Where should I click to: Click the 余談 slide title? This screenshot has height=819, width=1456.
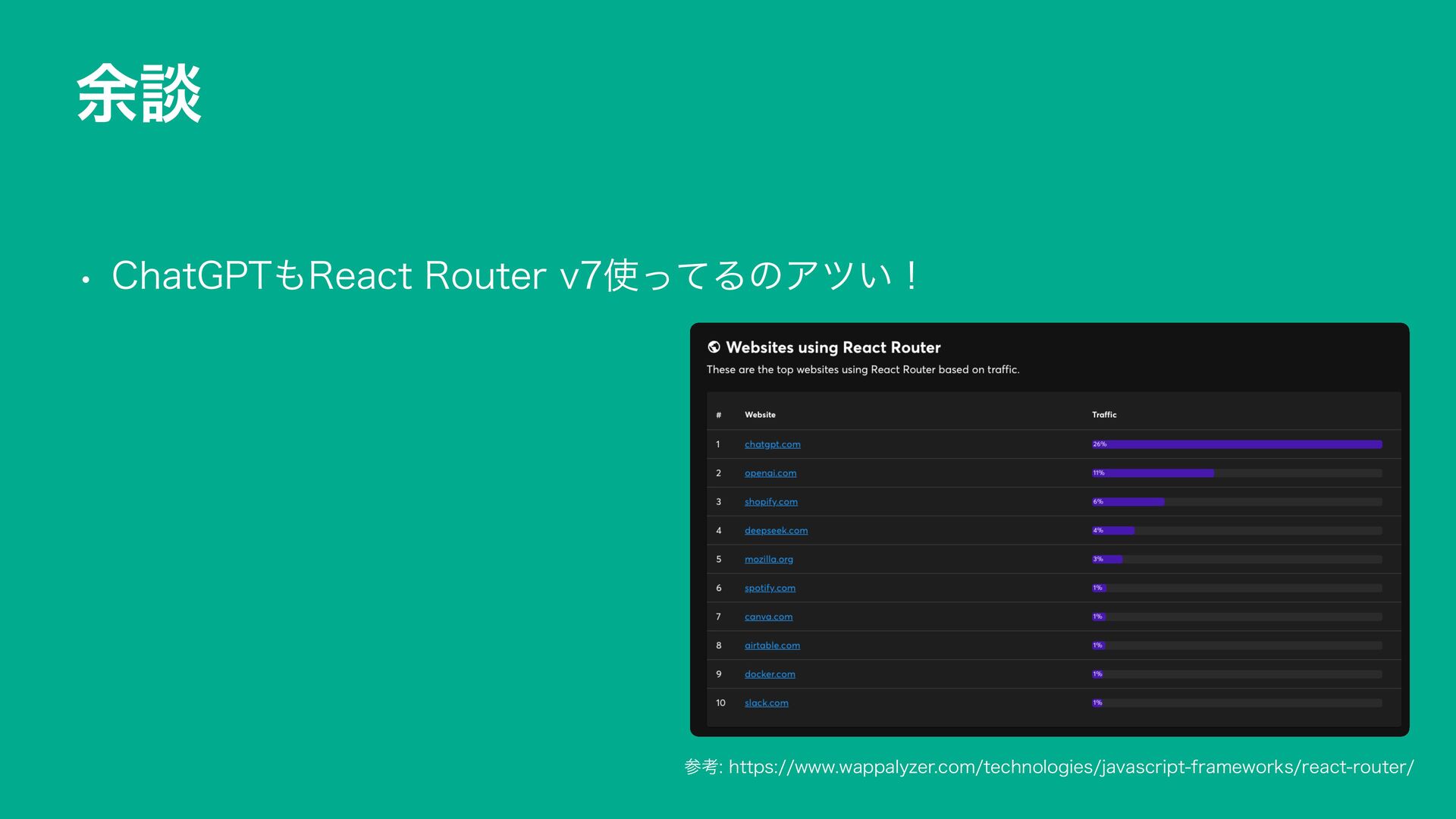pyautogui.click(x=139, y=94)
